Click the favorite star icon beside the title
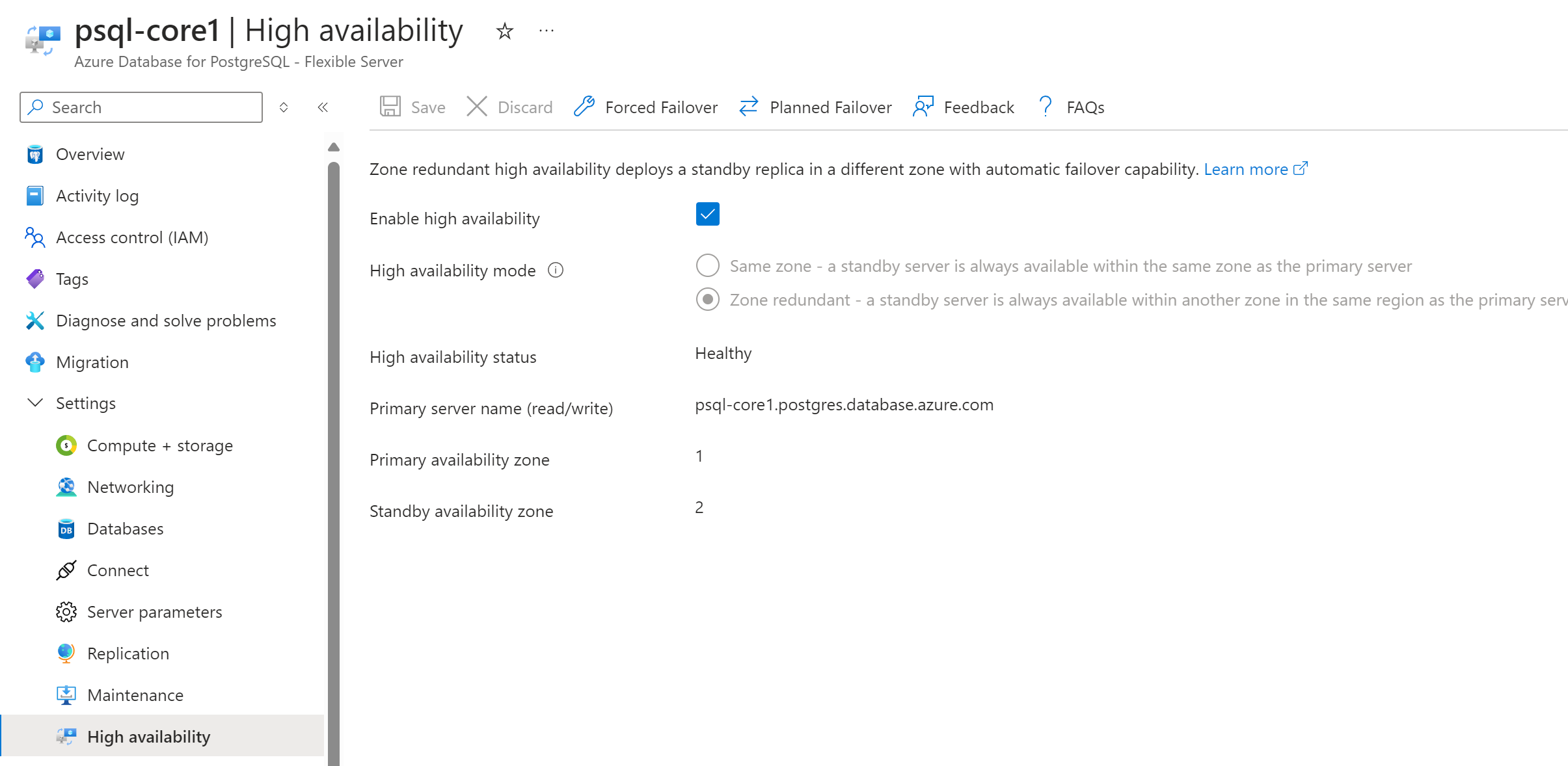Viewport: 1568px width, 766px height. [504, 31]
